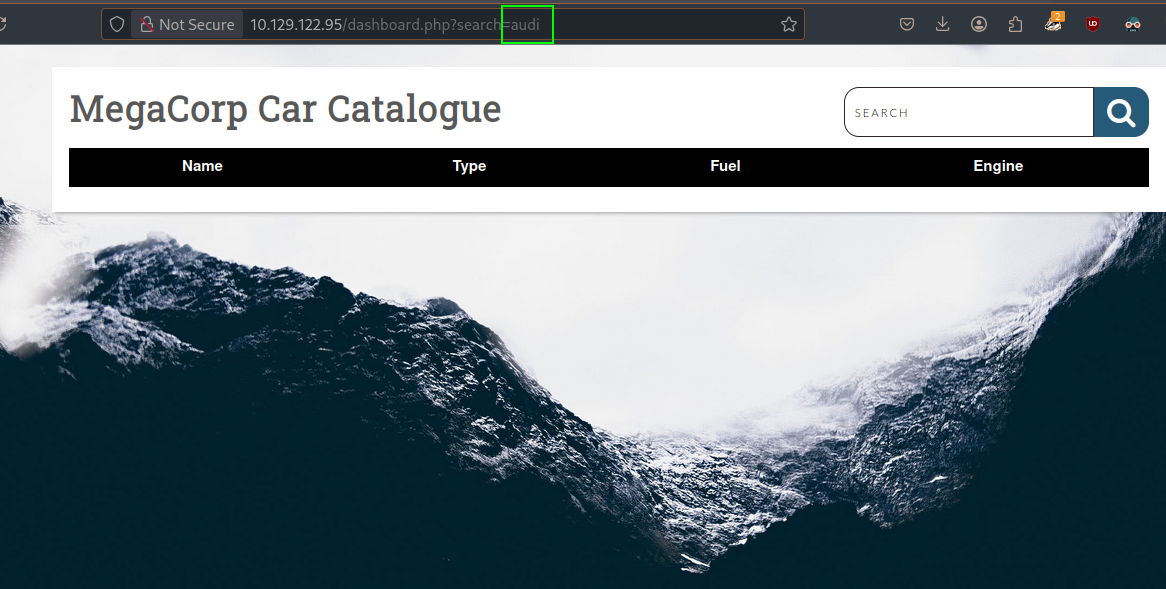The height and width of the screenshot is (589, 1166).
Task: Select the Fuel column header
Action: (x=725, y=166)
